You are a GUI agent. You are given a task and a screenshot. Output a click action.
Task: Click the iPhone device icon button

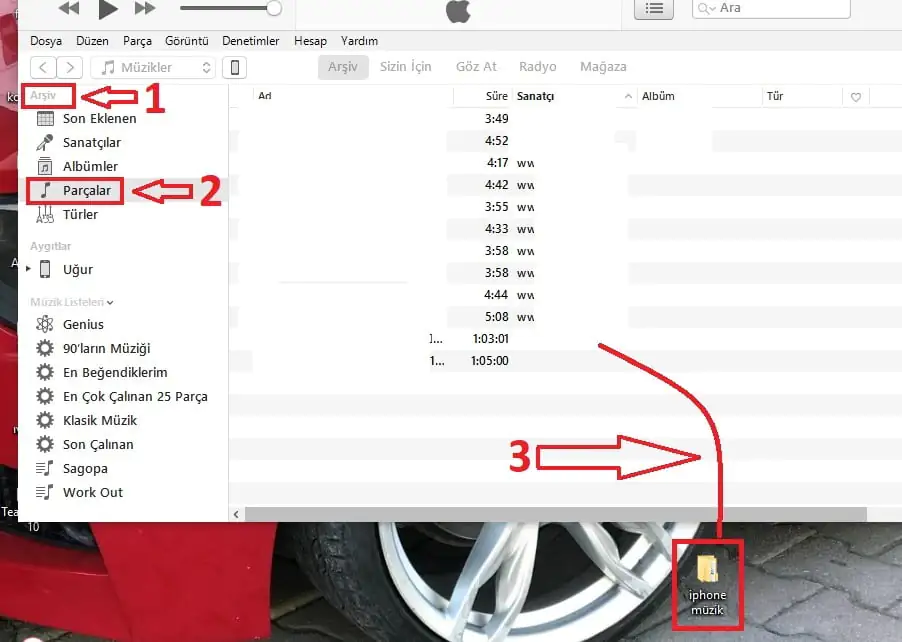(235, 67)
